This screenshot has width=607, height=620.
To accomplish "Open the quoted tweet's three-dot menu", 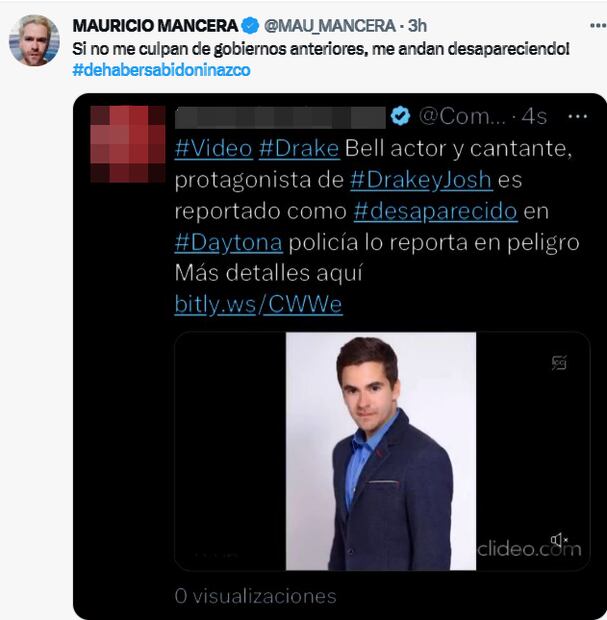I will click(577, 117).
